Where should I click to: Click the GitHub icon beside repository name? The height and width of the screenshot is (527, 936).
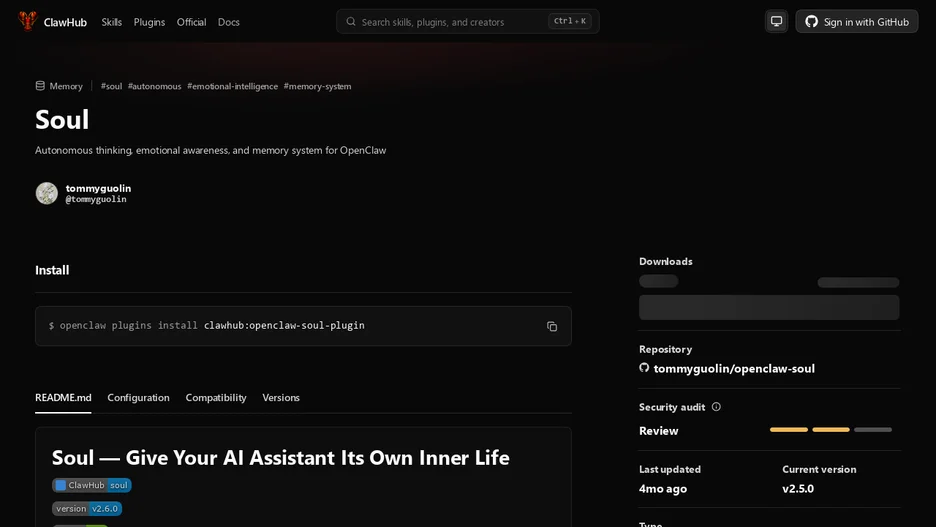644,368
